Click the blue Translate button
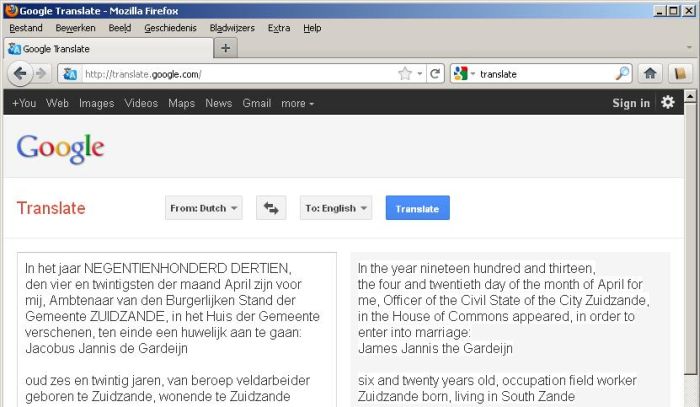 (417, 208)
